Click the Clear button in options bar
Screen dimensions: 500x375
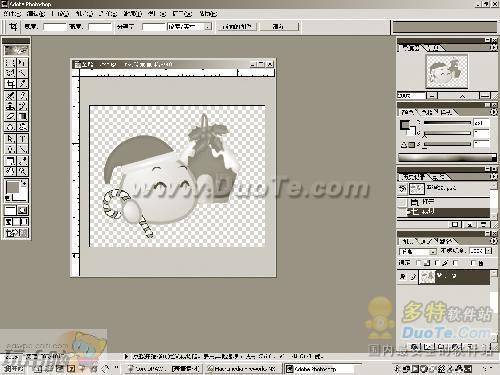click(279, 26)
